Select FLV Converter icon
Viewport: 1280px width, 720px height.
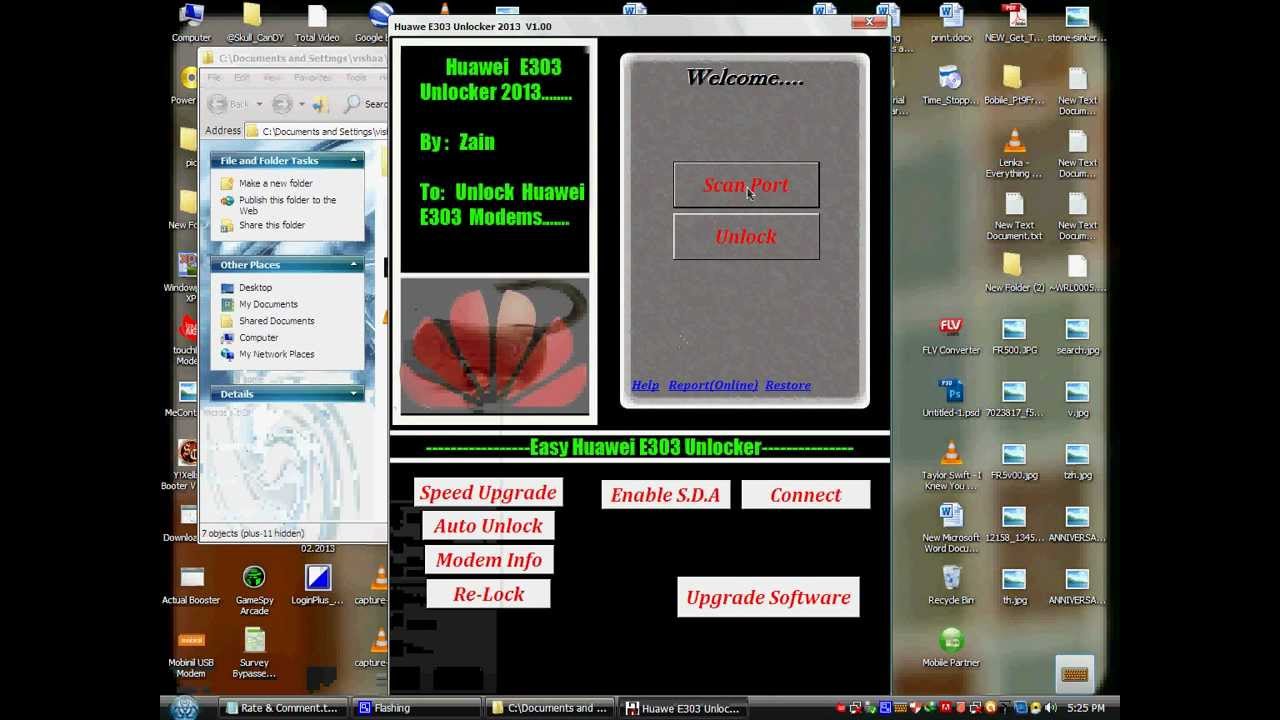[x=951, y=336]
